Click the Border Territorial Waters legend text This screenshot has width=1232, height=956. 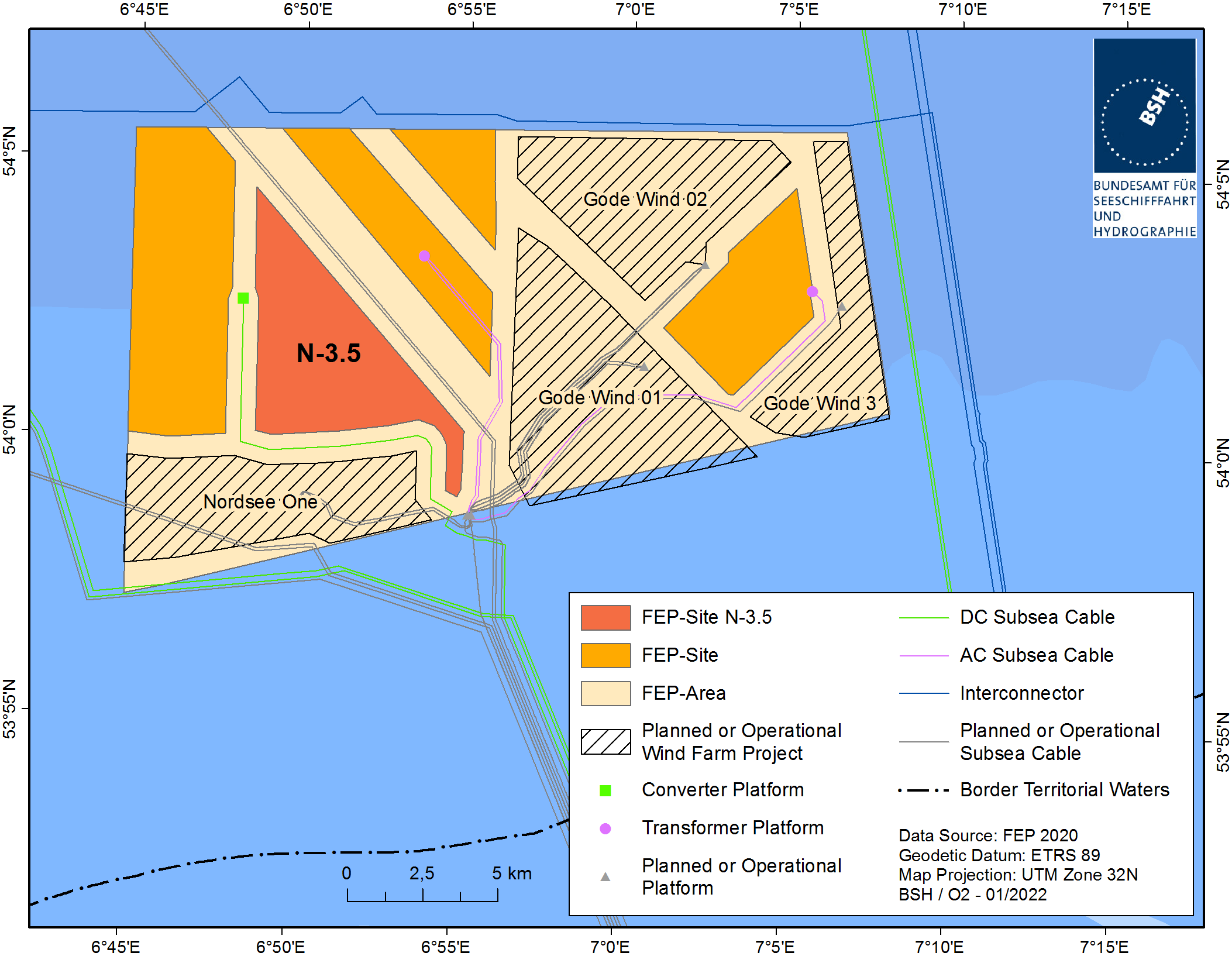click(1065, 790)
